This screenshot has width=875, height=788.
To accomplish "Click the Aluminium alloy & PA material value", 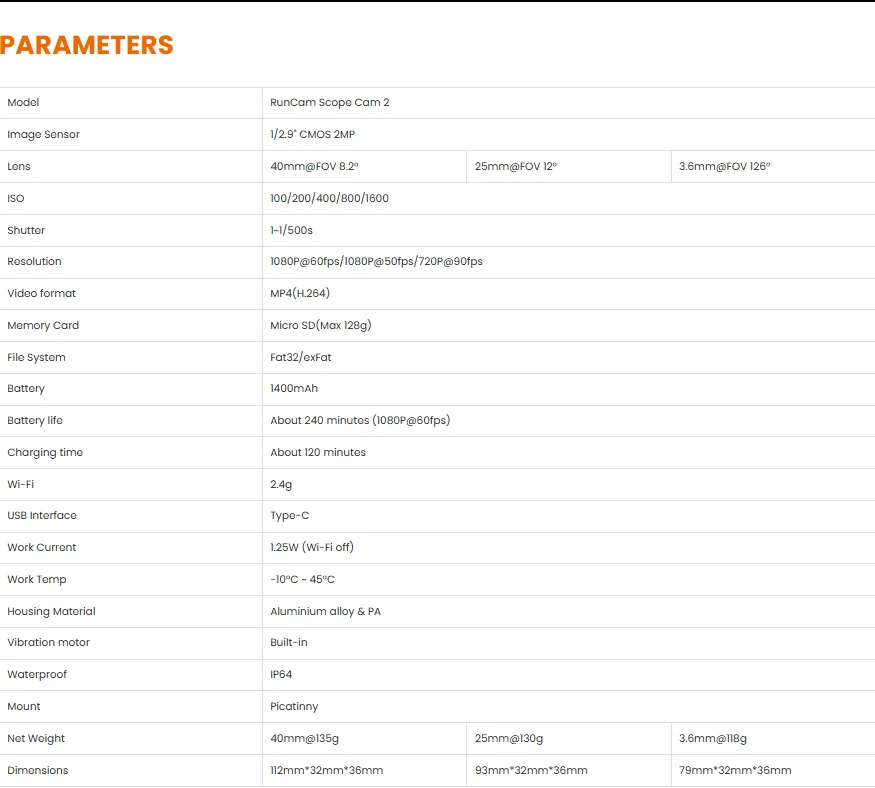I will tap(325, 611).
